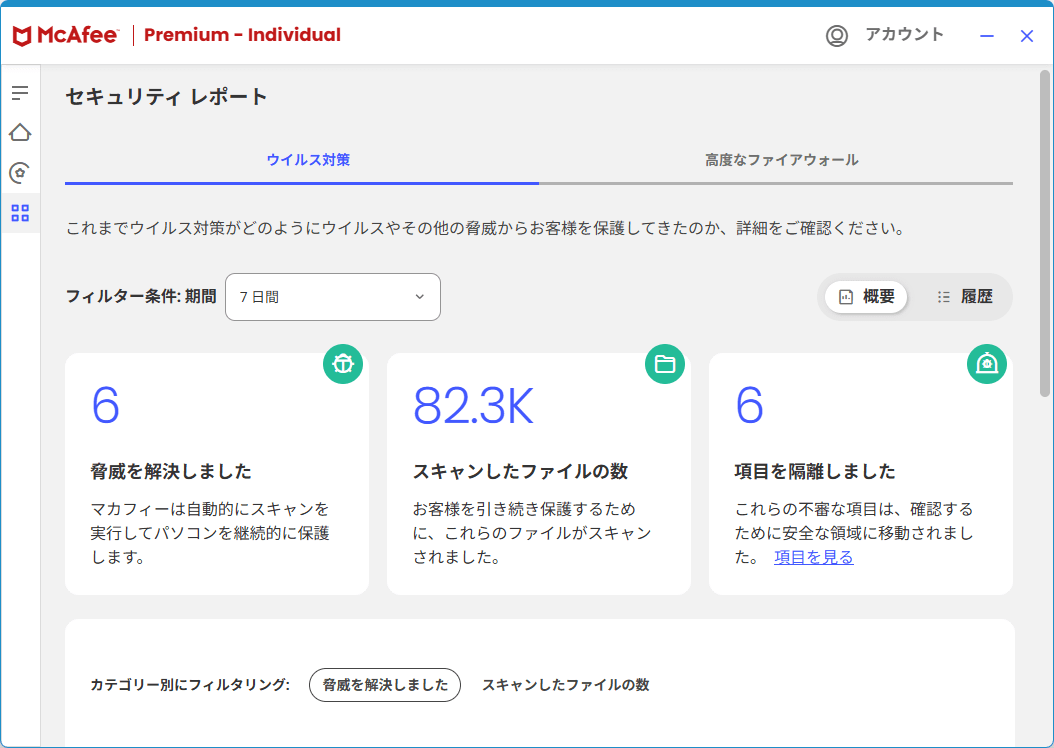Click the bug icon on threats card
Viewport: 1054px width, 748px height.
[x=343, y=364]
